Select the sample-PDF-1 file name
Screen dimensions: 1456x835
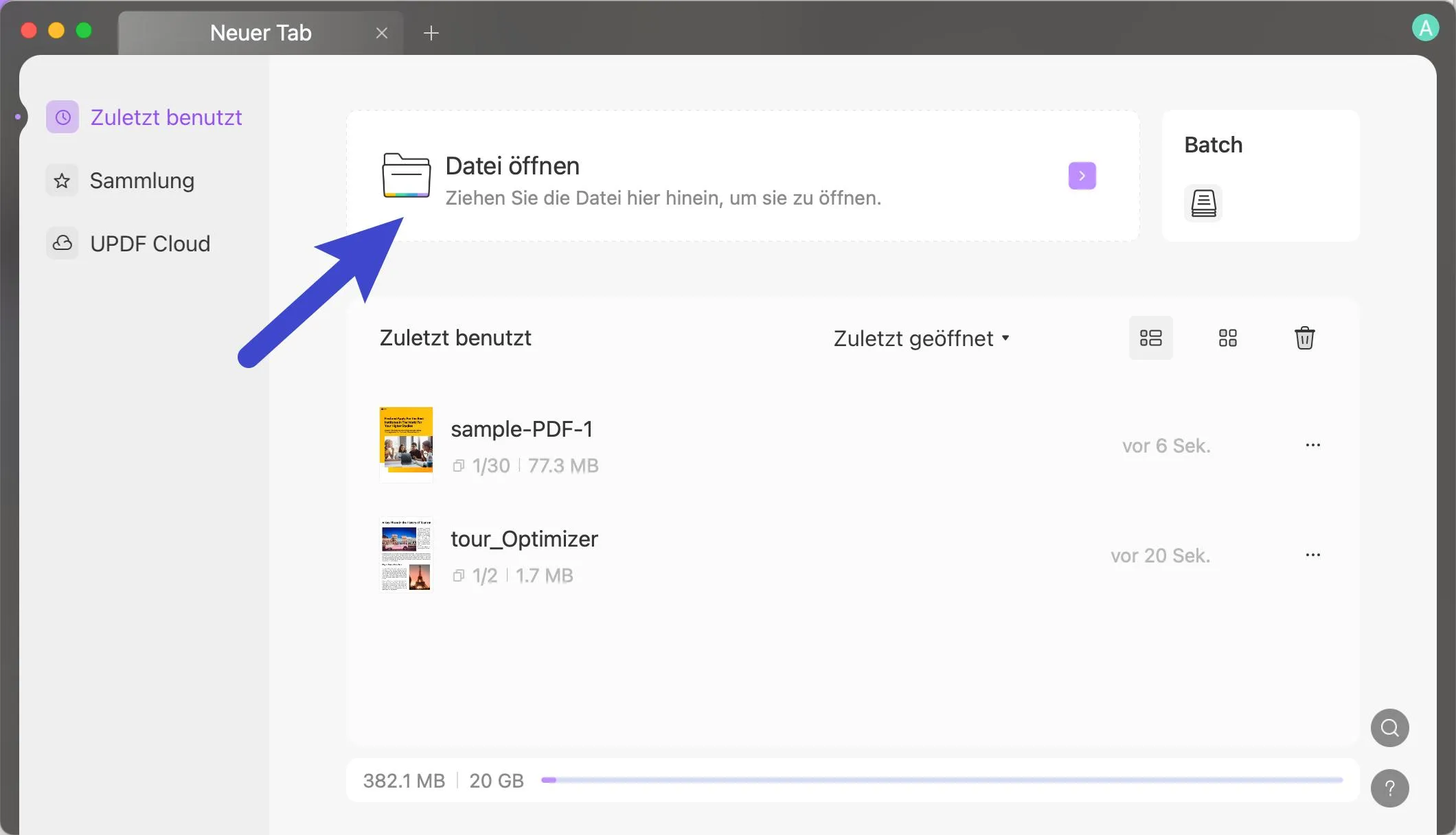(x=522, y=428)
